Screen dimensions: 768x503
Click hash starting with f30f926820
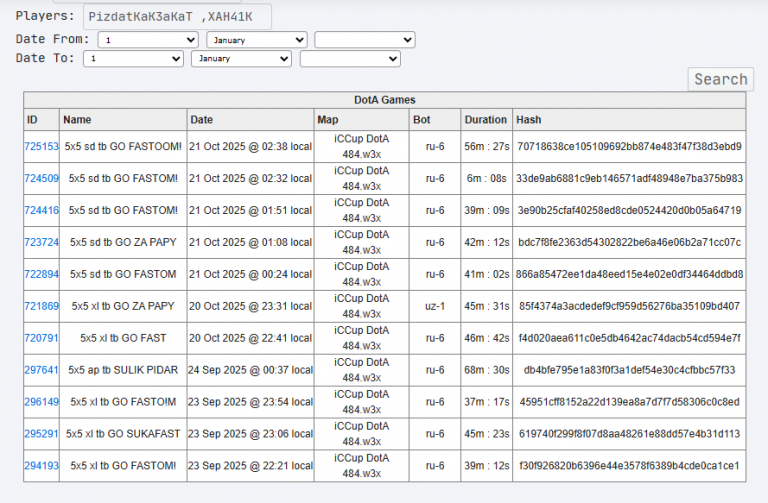(629, 465)
